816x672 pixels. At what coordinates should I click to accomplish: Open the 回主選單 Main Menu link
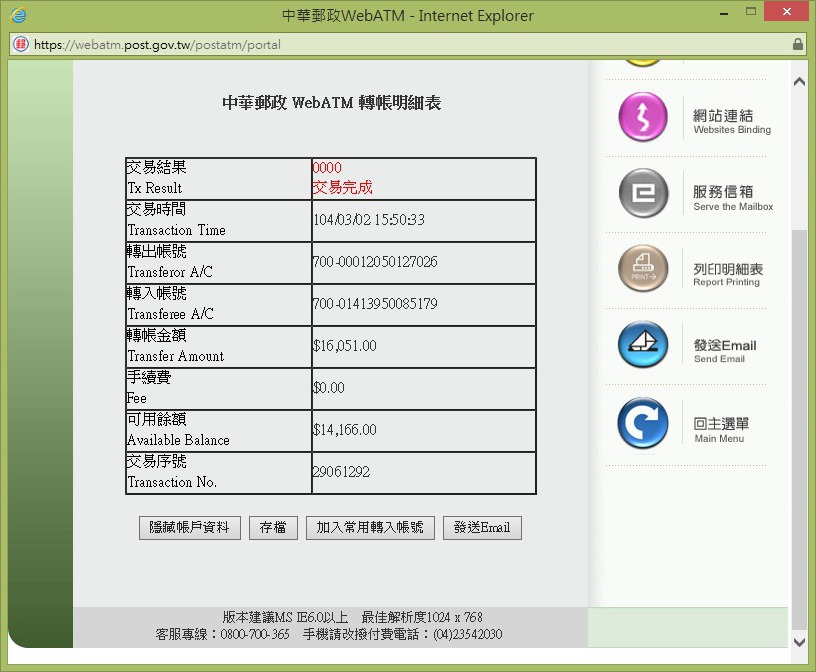tap(721, 430)
